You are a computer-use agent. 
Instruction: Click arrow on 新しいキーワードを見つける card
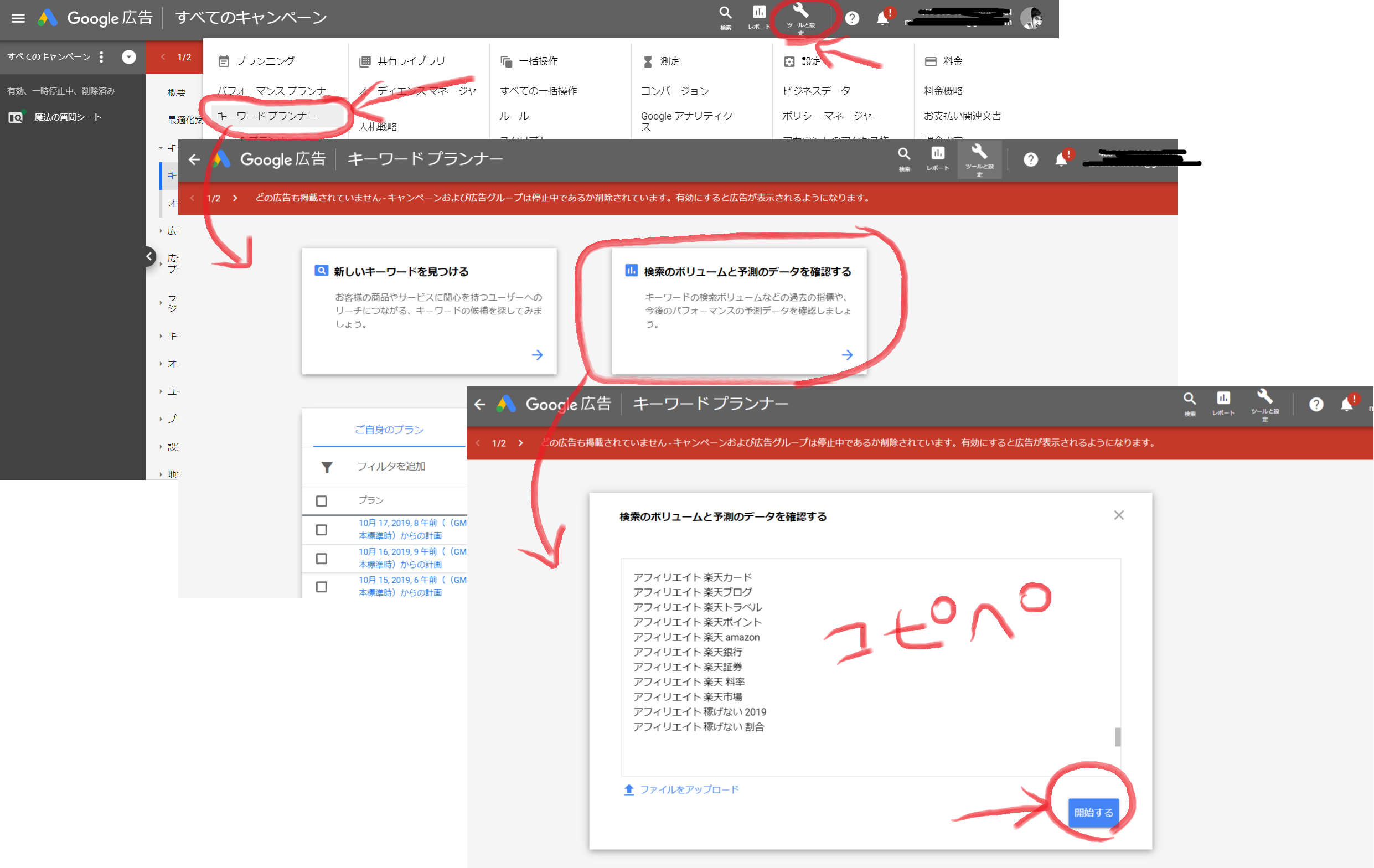(x=537, y=355)
